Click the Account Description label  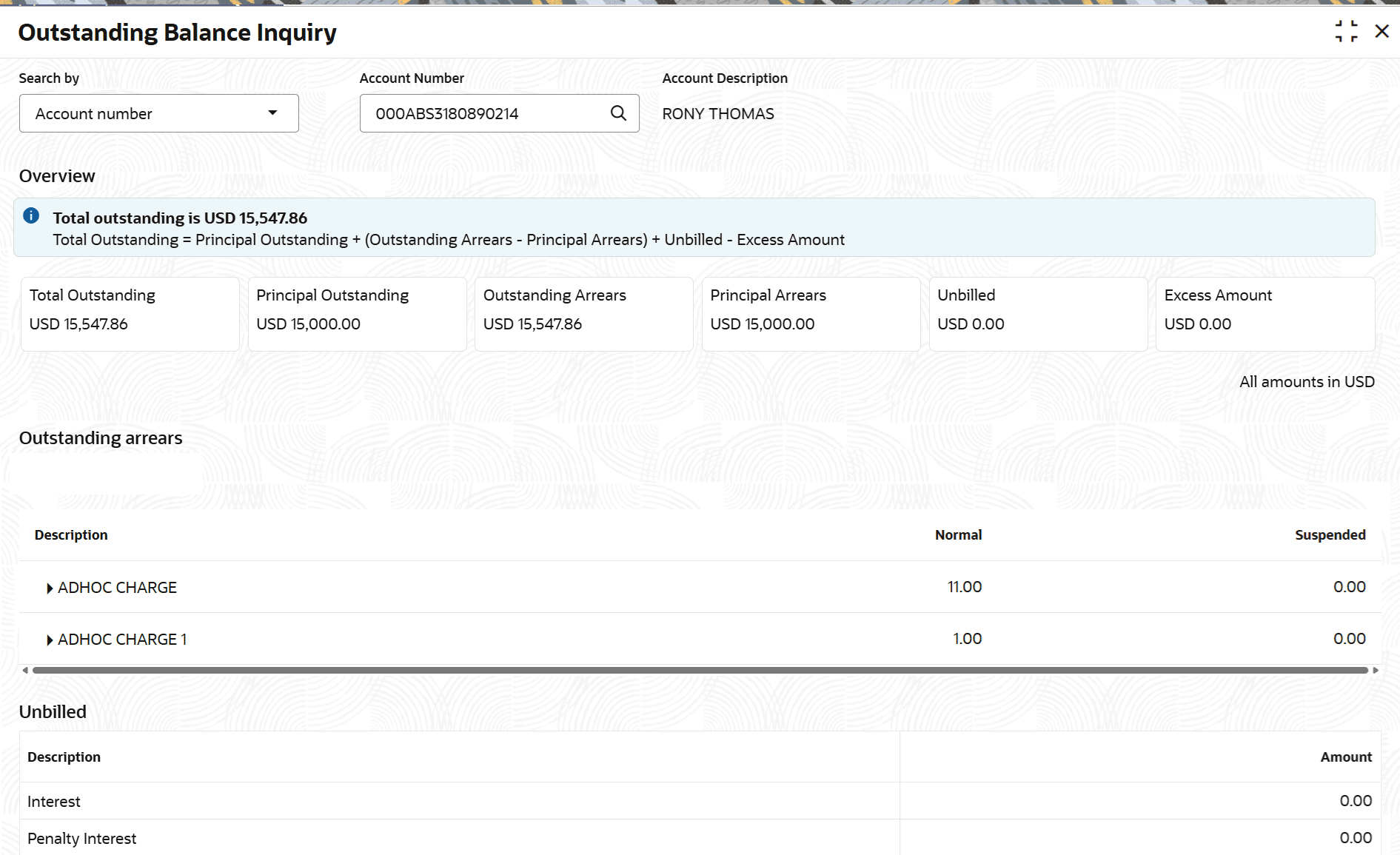coord(725,78)
